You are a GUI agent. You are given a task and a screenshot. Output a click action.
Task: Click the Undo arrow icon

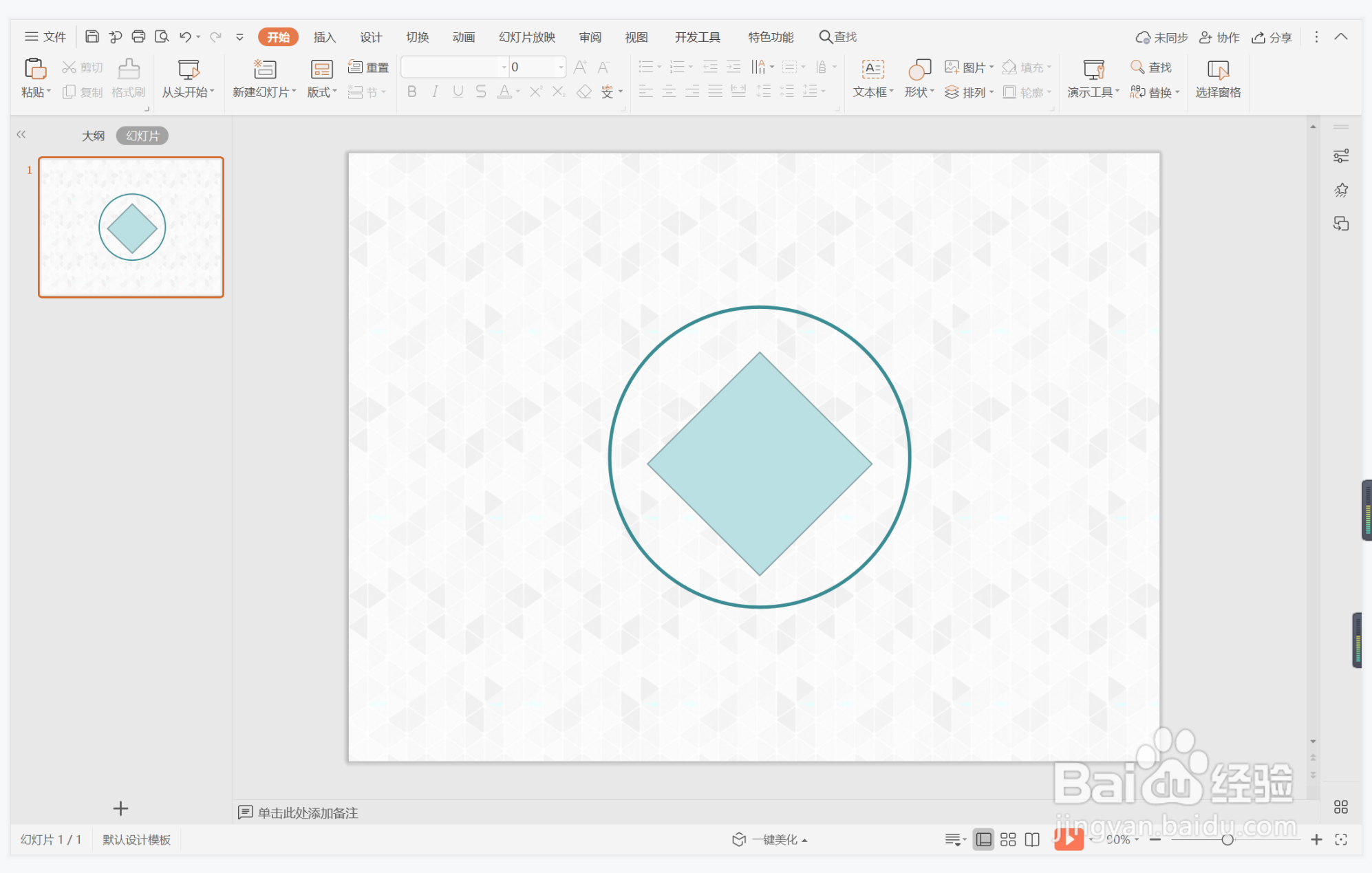pos(184,36)
